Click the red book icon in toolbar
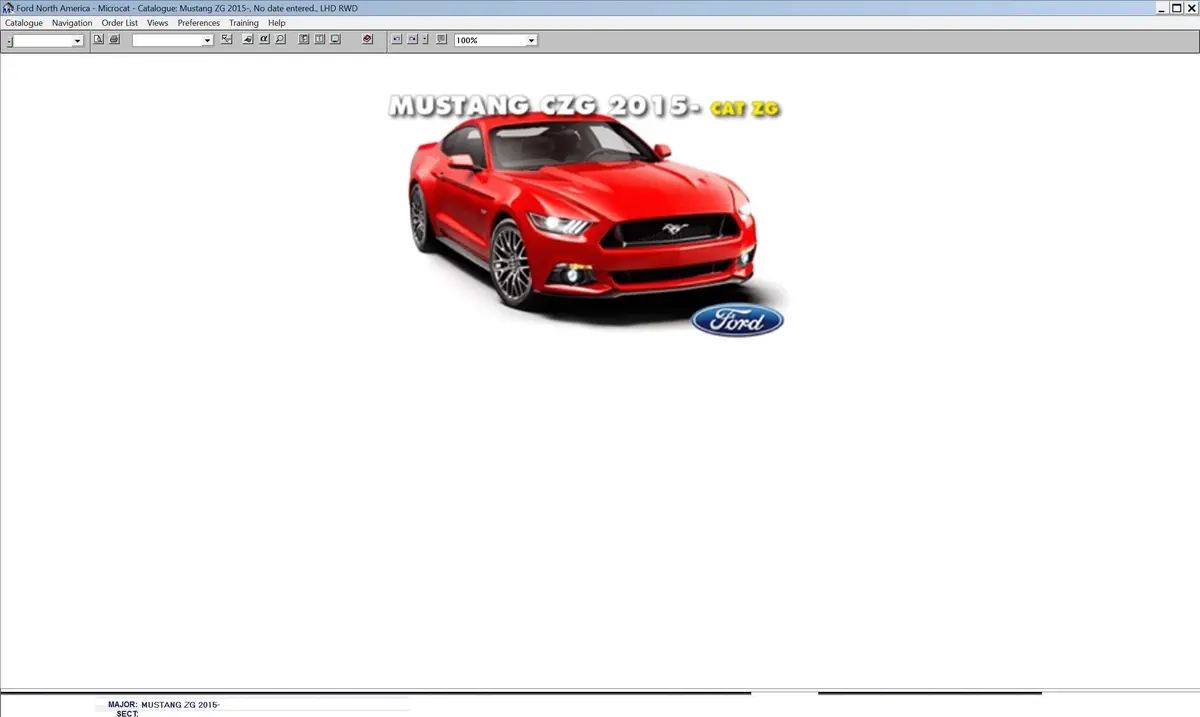The height and width of the screenshot is (717, 1200). pyautogui.click(x=367, y=40)
